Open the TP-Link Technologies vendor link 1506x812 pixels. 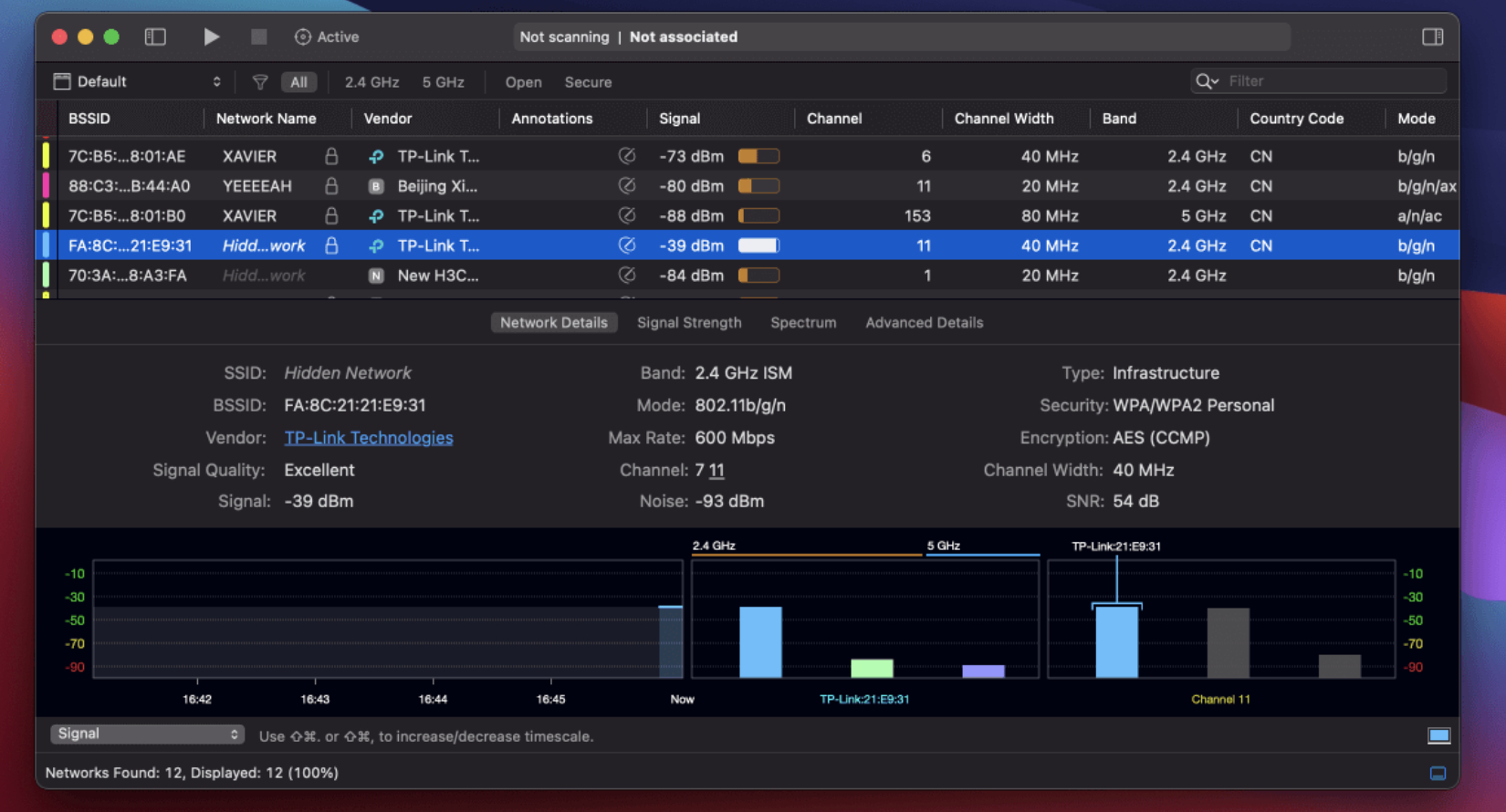(x=369, y=438)
